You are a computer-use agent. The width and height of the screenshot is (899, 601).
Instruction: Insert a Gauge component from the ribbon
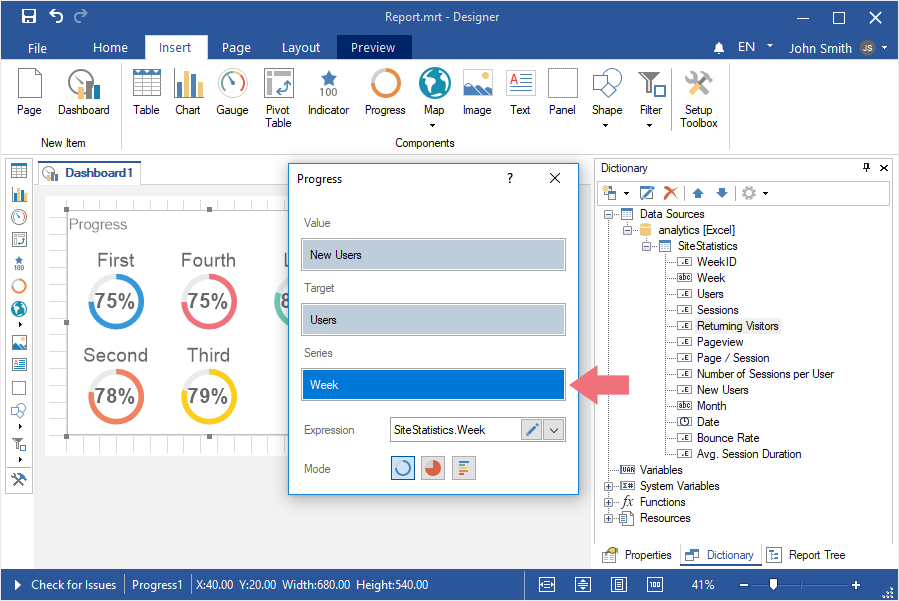tap(232, 93)
